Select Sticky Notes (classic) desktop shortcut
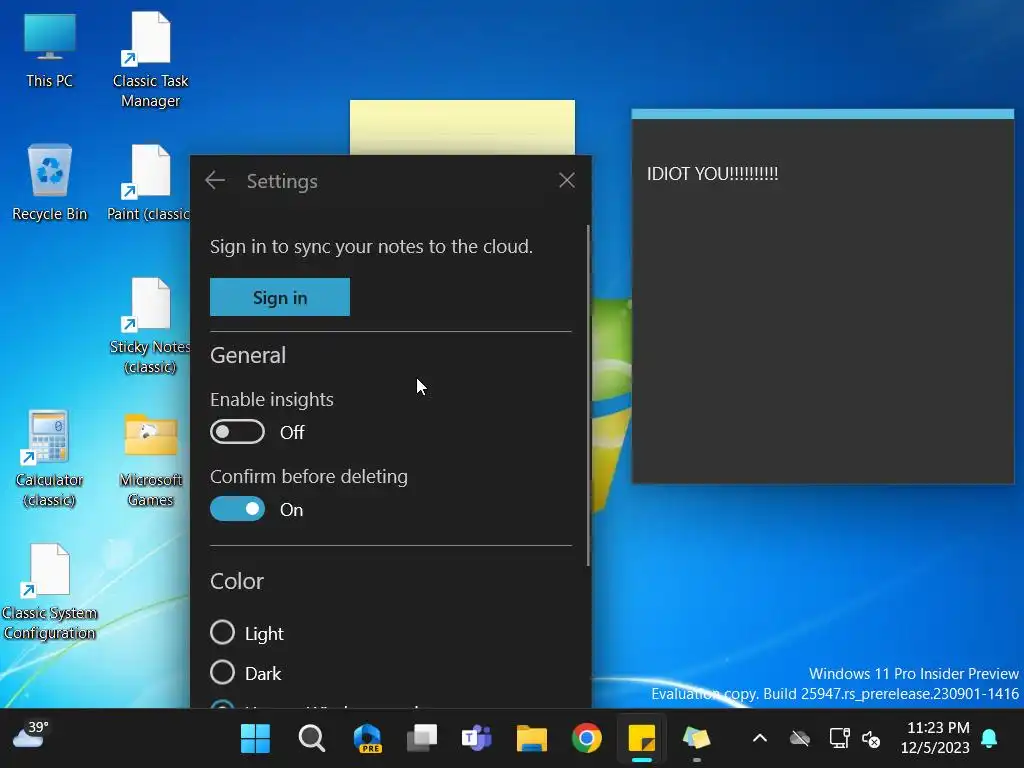Image resolution: width=1024 pixels, height=768 pixels. pyautogui.click(x=150, y=327)
